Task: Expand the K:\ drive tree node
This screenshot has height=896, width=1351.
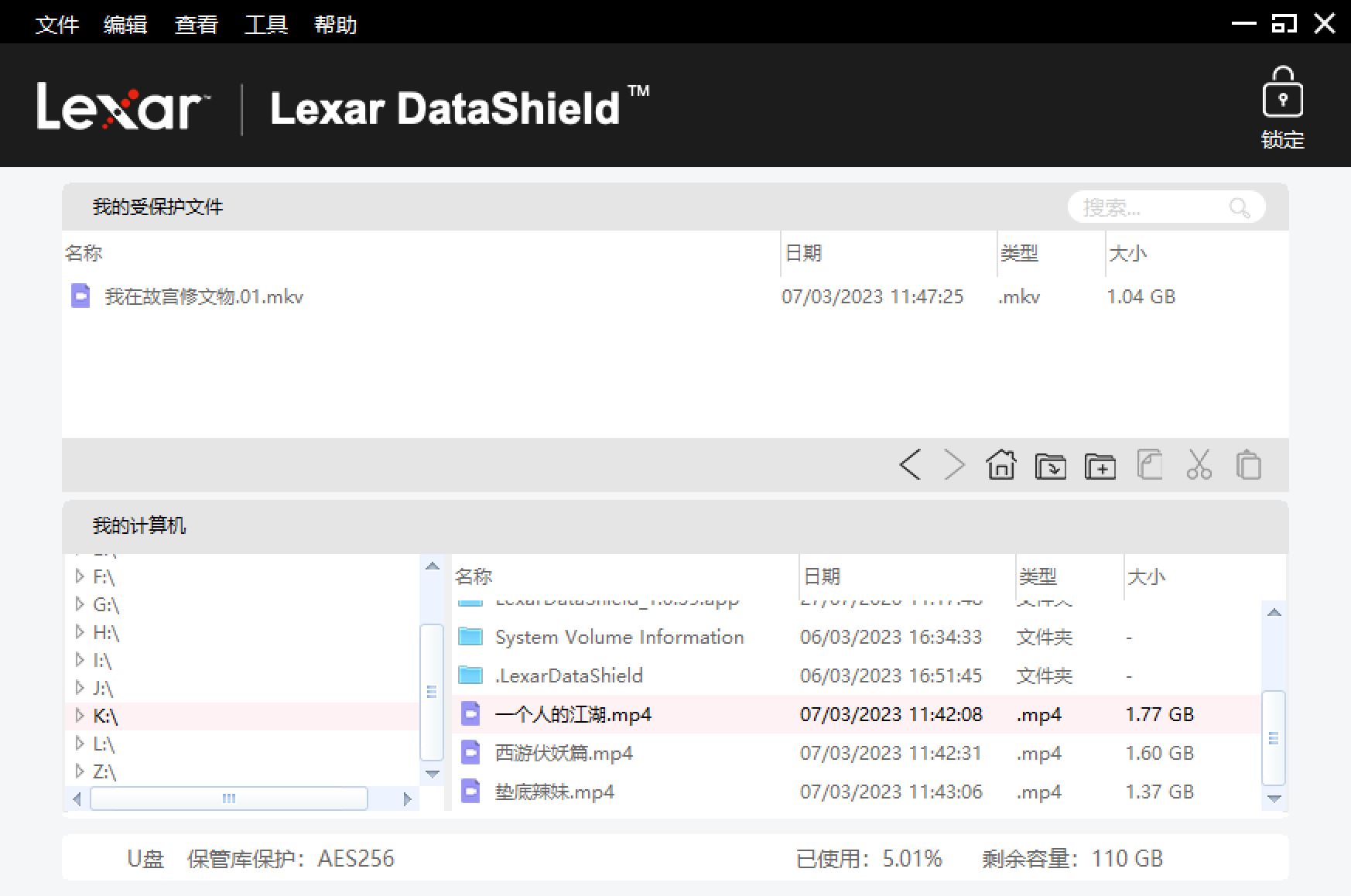Action: point(80,716)
